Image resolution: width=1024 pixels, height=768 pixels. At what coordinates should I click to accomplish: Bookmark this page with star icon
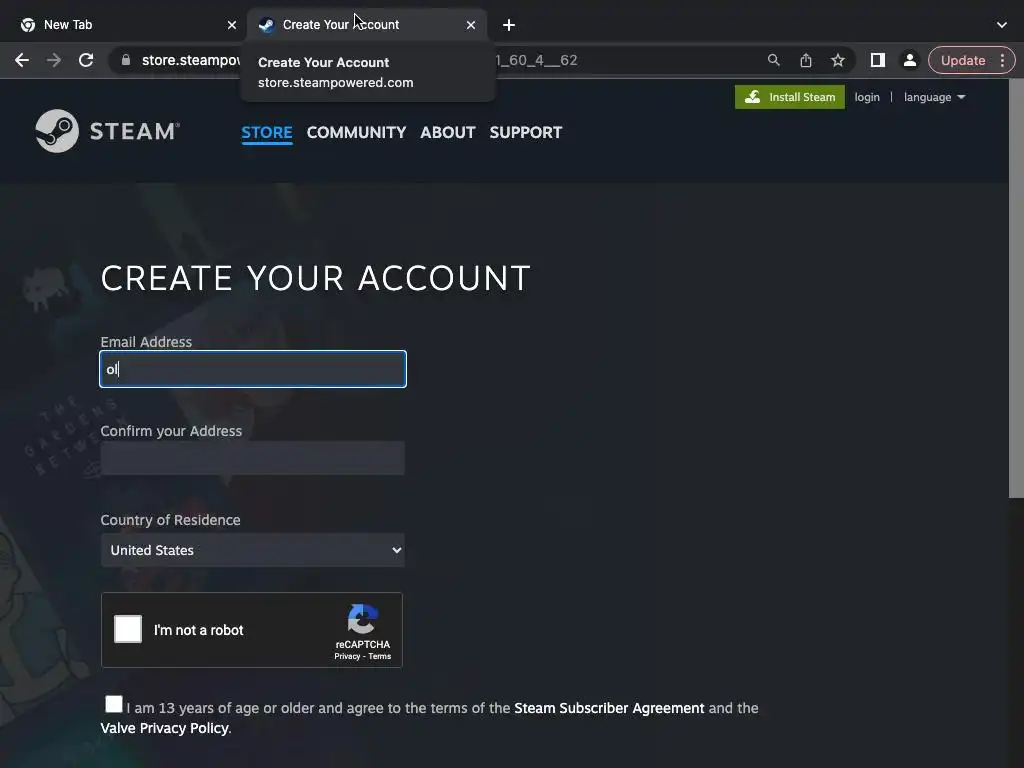(838, 60)
